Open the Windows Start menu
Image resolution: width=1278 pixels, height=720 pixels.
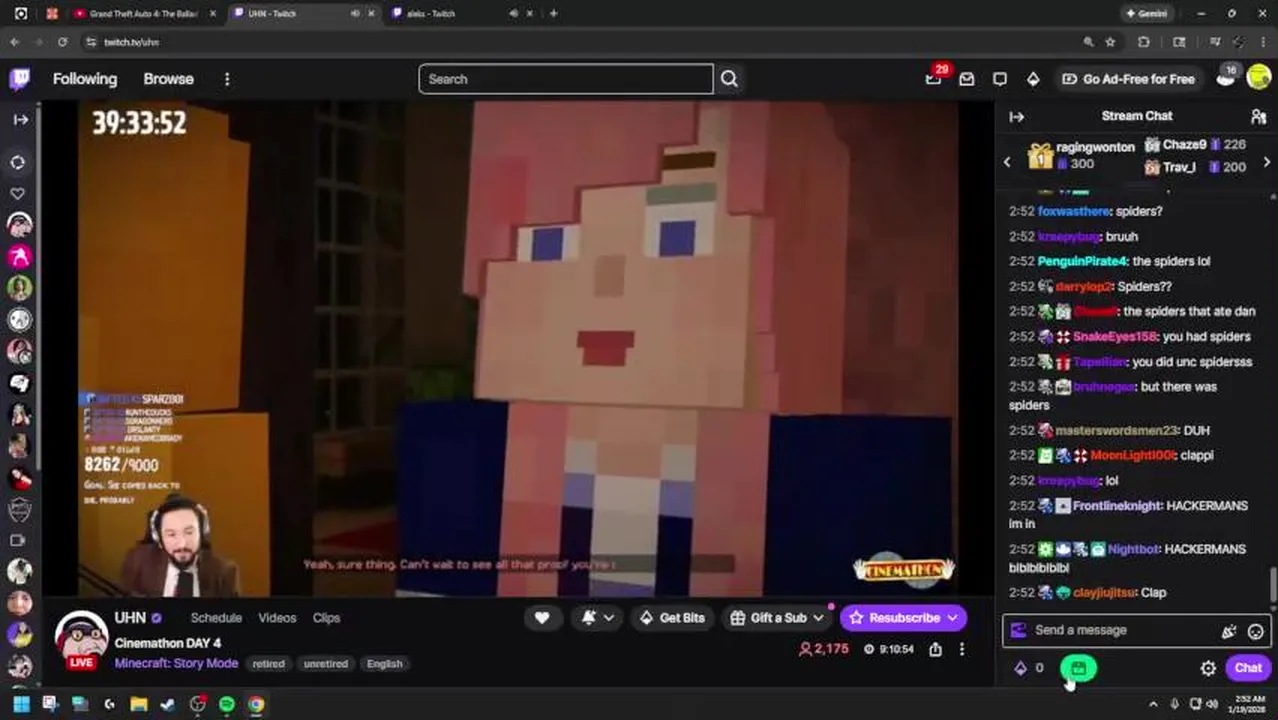(x=21, y=704)
